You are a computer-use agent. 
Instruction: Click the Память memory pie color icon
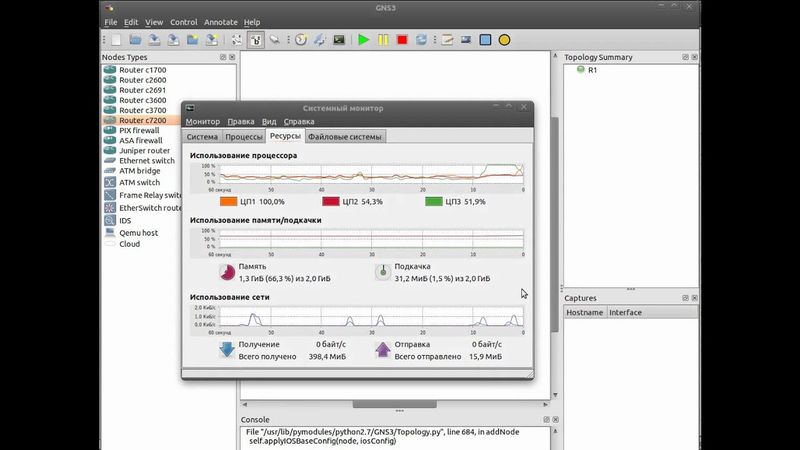(x=227, y=272)
